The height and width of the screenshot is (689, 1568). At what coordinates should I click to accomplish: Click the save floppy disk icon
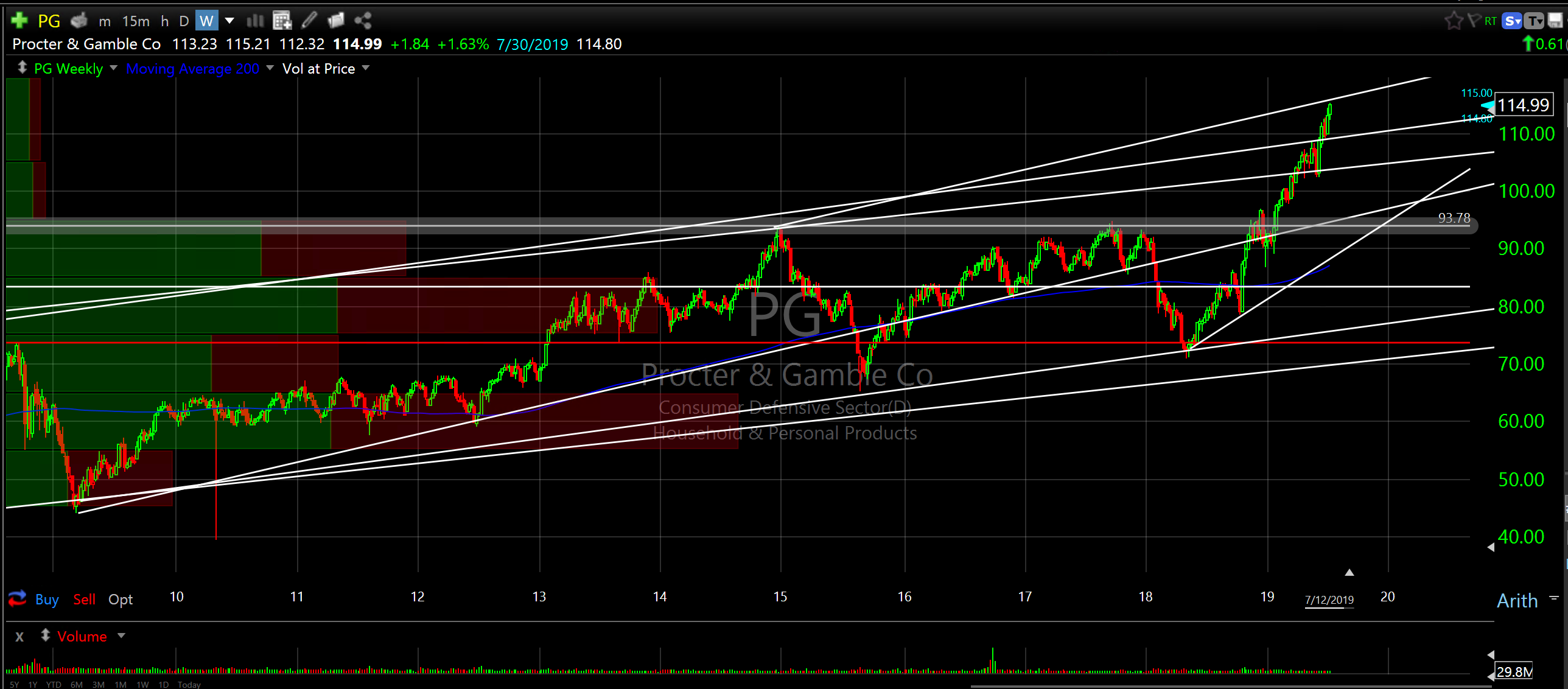click(1555, 21)
